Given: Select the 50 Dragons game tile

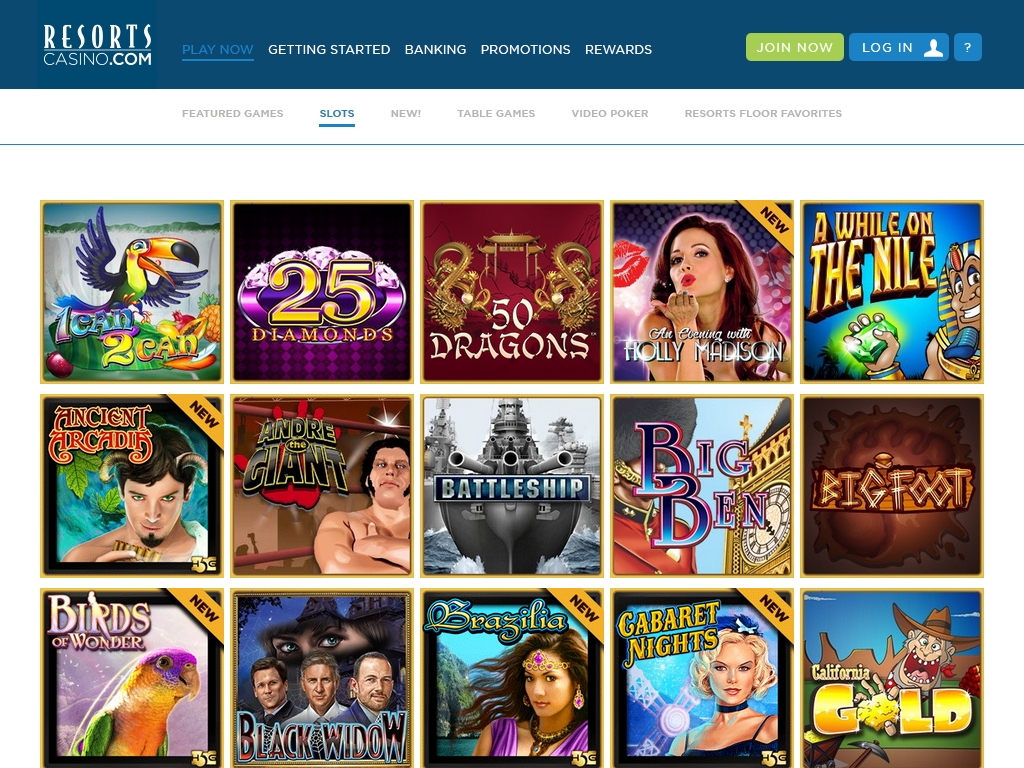Looking at the screenshot, I should 512,292.
